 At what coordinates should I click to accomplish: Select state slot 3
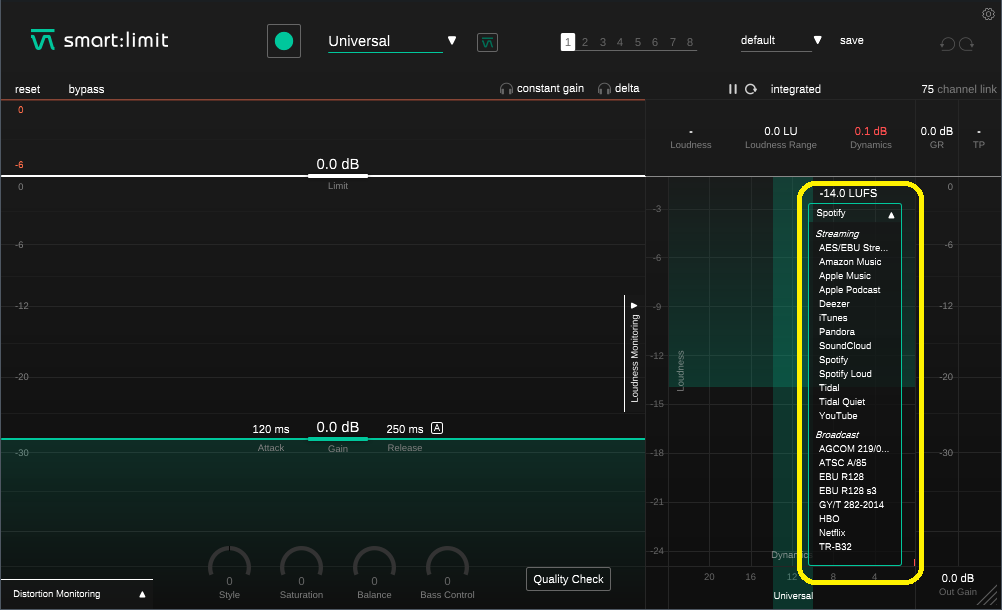click(603, 42)
